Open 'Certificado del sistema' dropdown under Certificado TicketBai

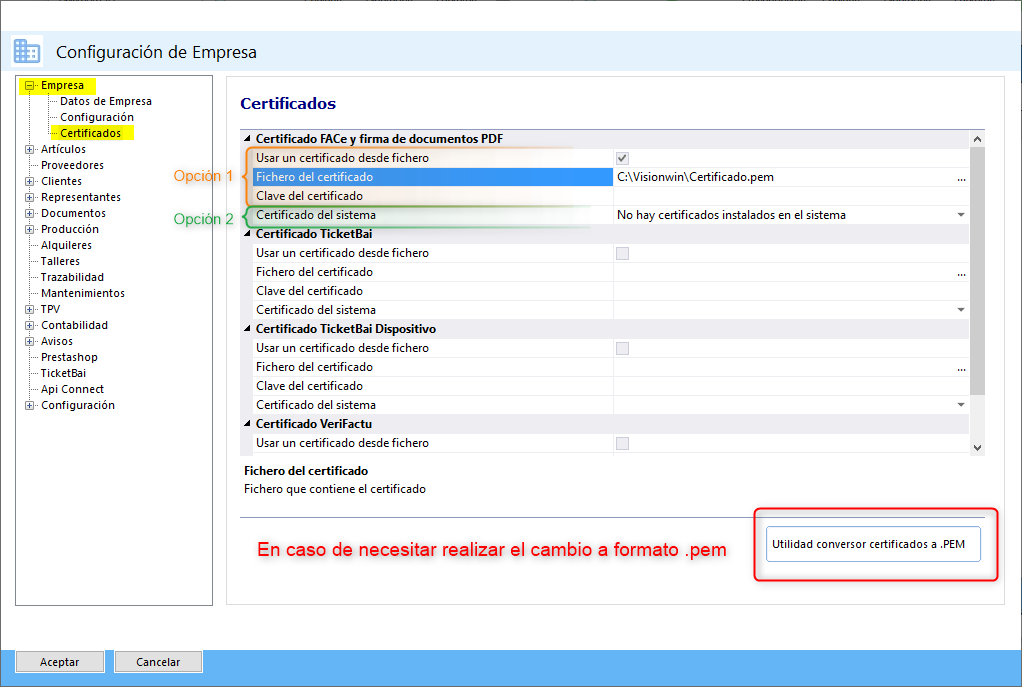pos(961,310)
